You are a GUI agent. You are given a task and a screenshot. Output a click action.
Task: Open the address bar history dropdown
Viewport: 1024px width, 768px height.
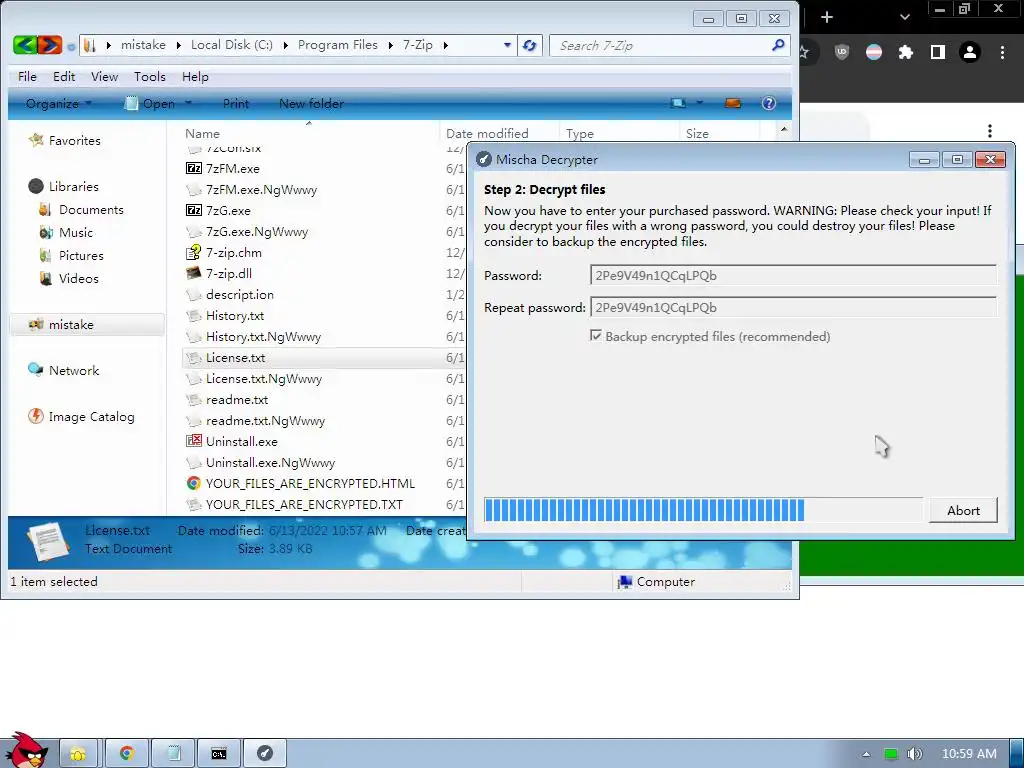pyautogui.click(x=507, y=45)
